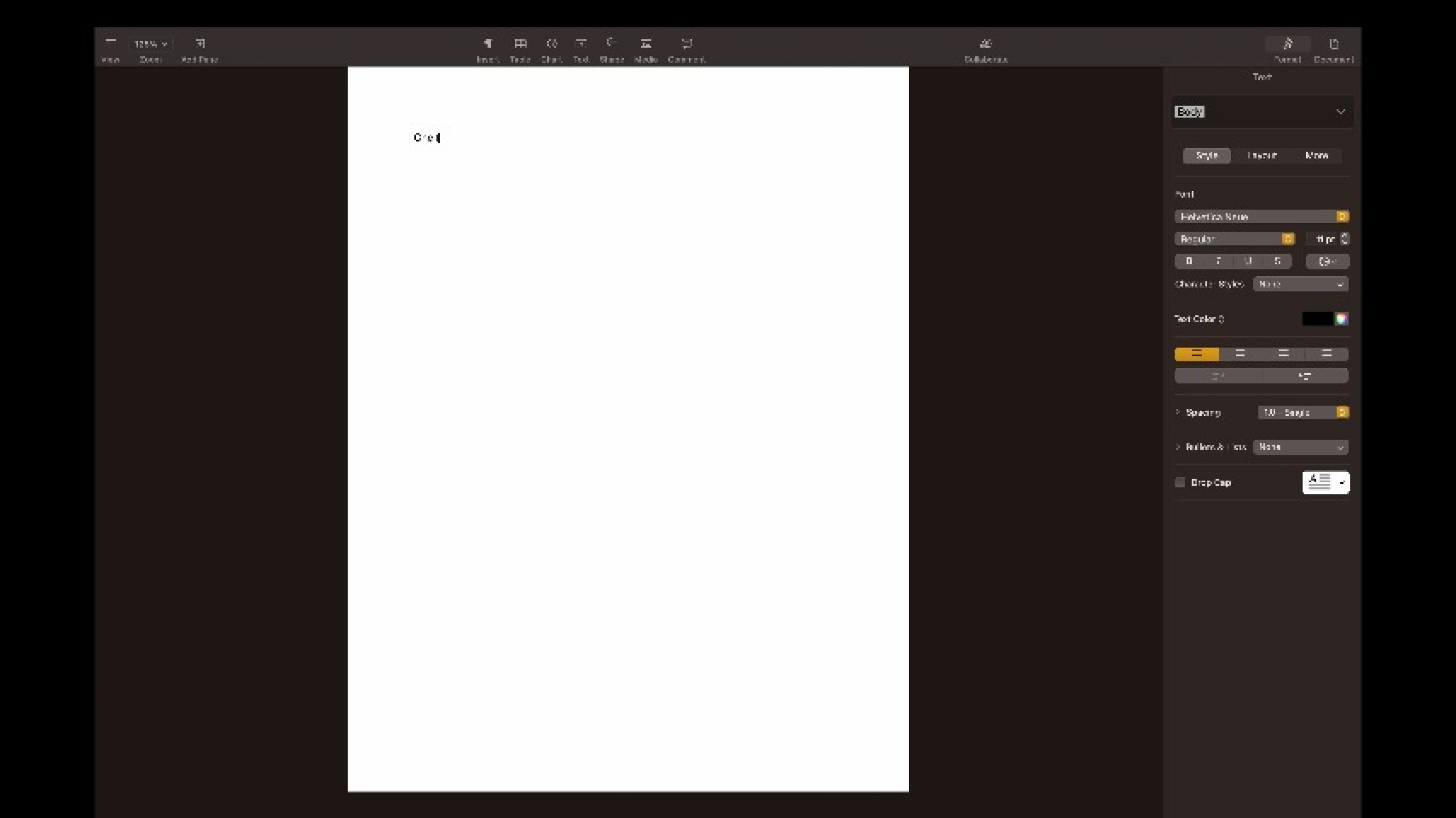
Task: Align text left
Action: tap(1196, 354)
